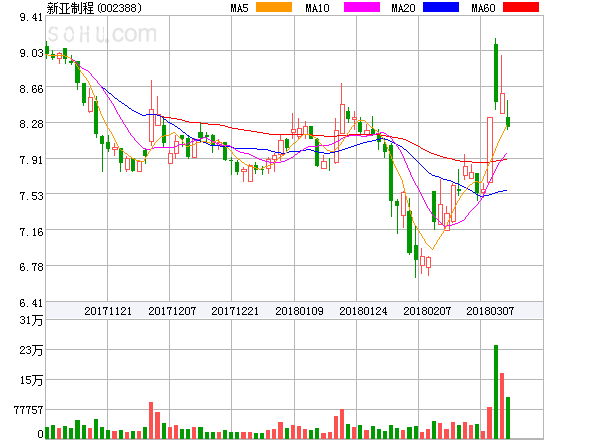Image resolution: width=600 pixels, height=440 pixels.
Task: Click the tallest green volume bar
Action: coord(496,392)
